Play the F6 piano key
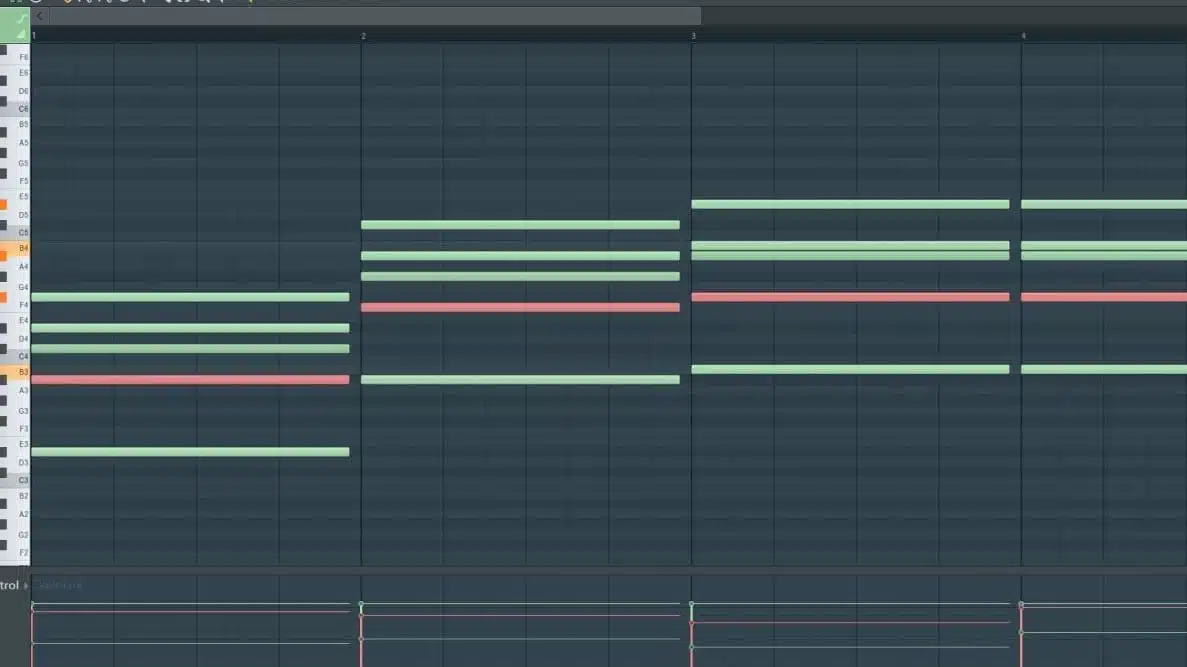Viewport: 1187px width, 667px height. pyautogui.click(x=15, y=57)
